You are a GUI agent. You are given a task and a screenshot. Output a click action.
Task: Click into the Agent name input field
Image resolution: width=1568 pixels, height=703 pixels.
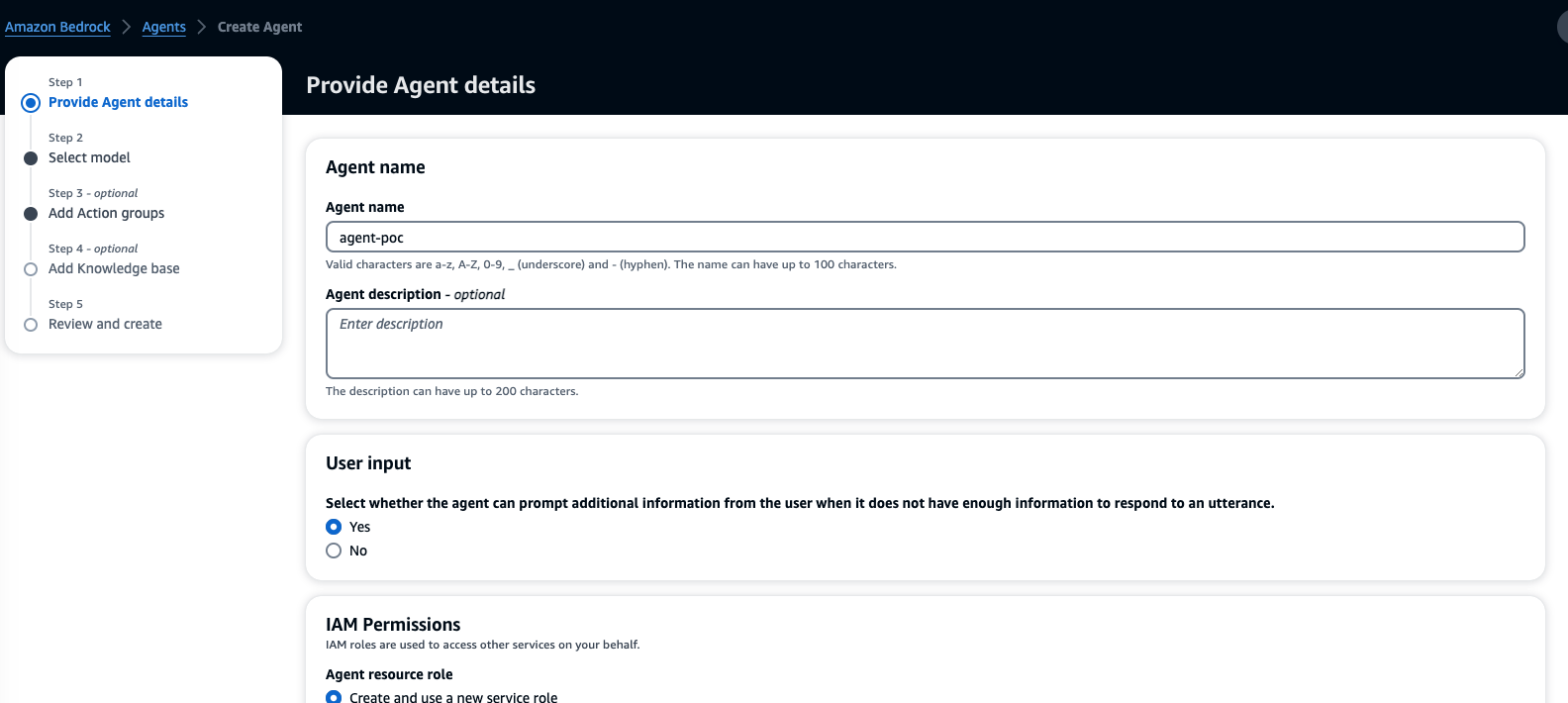(x=925, y=237)
